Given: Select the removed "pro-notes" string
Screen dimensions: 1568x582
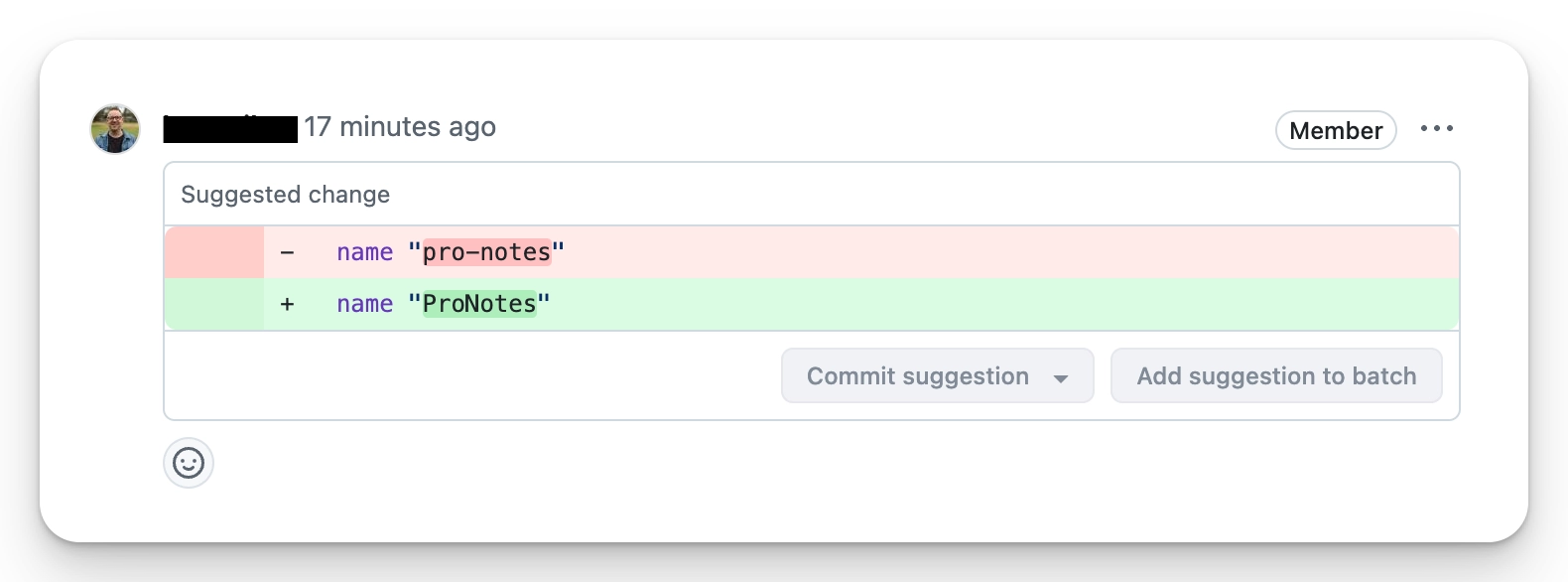Looking at the screenshot, I should click(486, 252).
